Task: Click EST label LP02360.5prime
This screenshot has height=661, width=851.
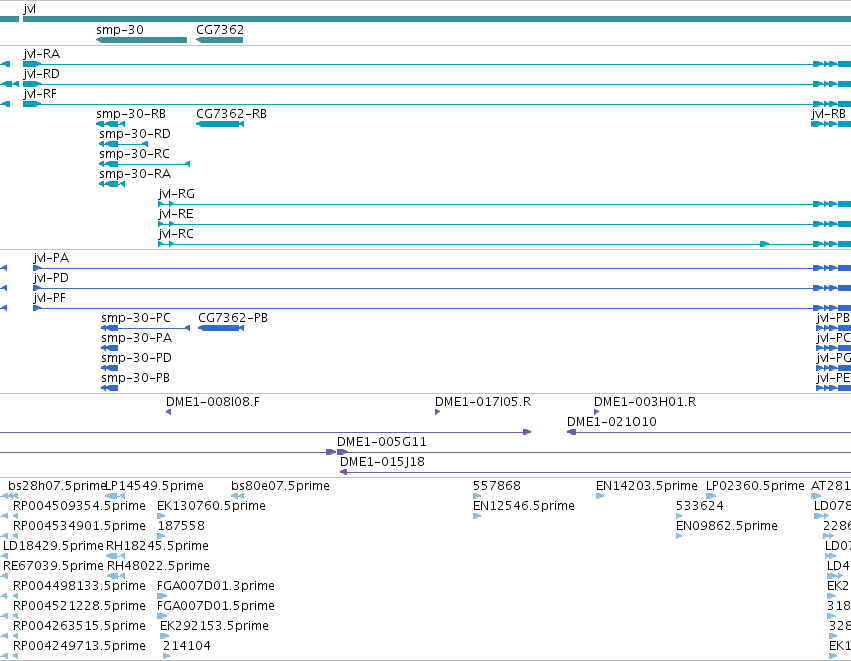Action: (755, 486)
